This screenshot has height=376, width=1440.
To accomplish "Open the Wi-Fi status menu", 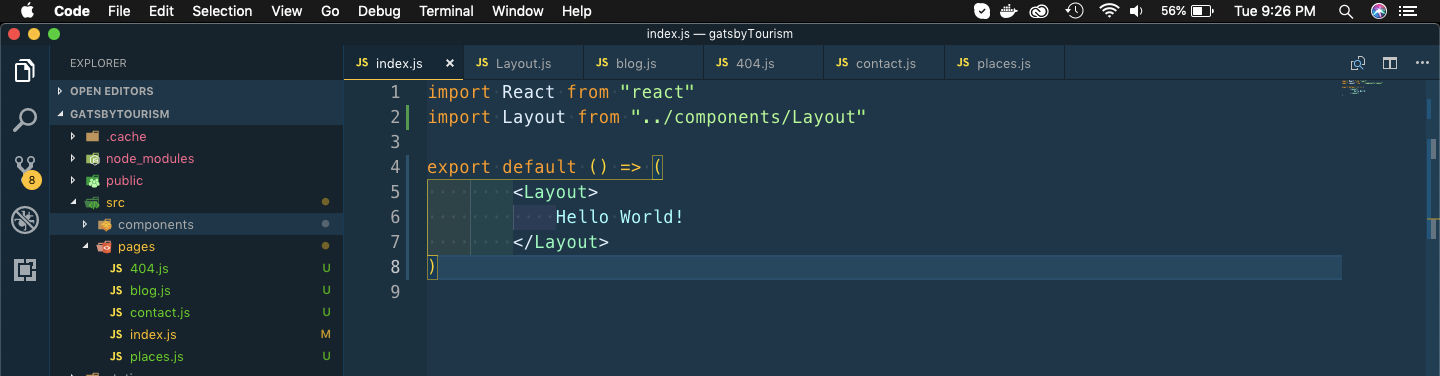I will click(1108, 11).
